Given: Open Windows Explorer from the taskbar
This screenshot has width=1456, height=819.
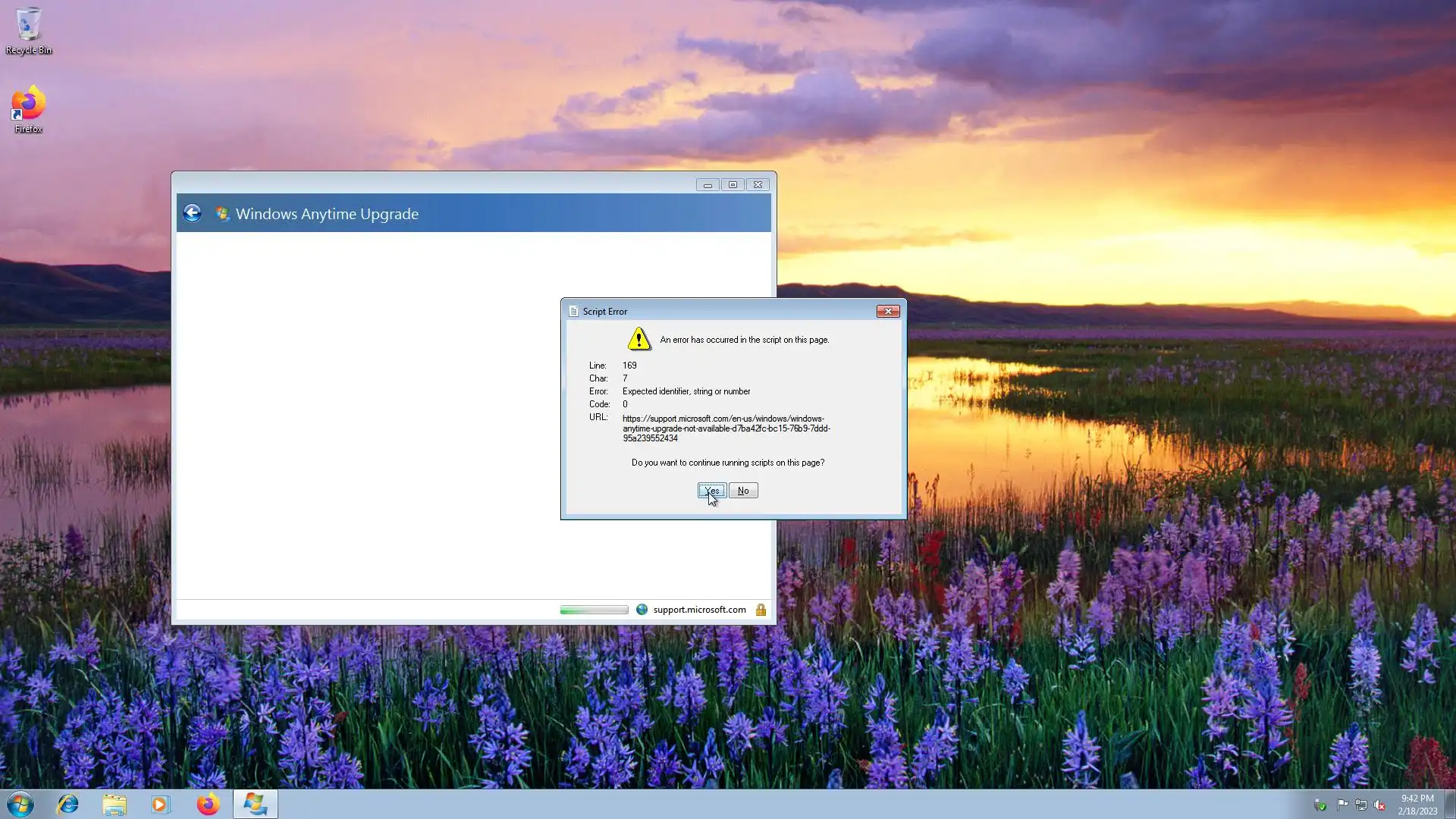Looking at the screenshot, I should (x=115, y=804).
